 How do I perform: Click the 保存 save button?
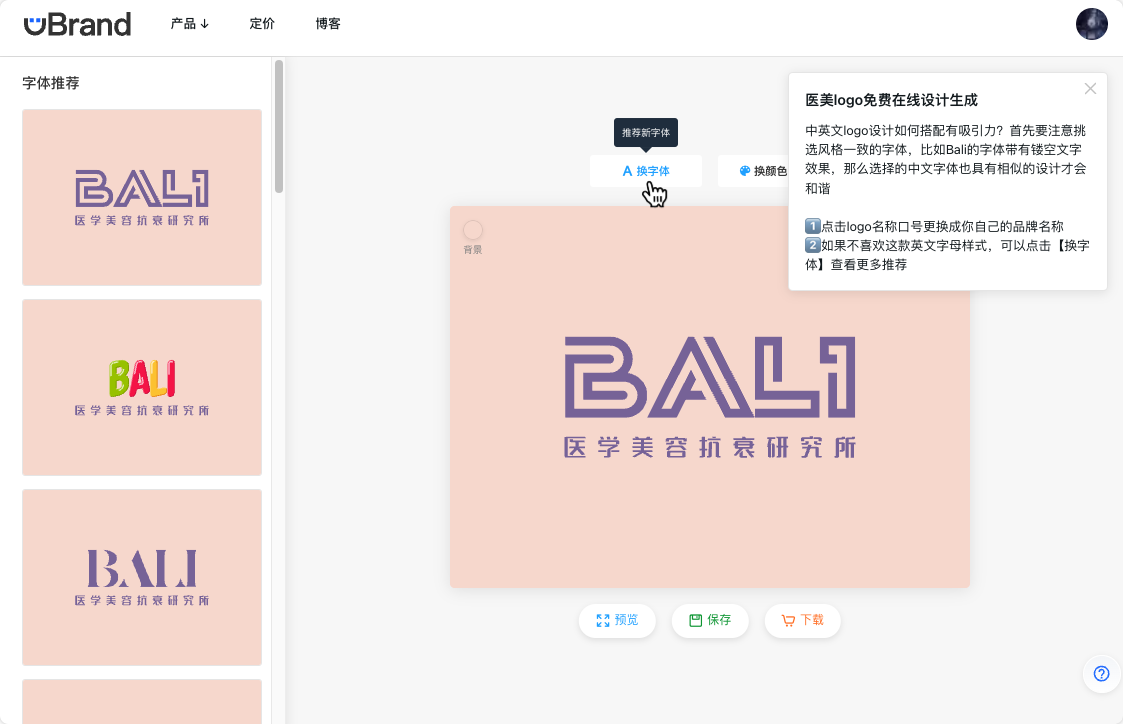(x=710, y=620)
